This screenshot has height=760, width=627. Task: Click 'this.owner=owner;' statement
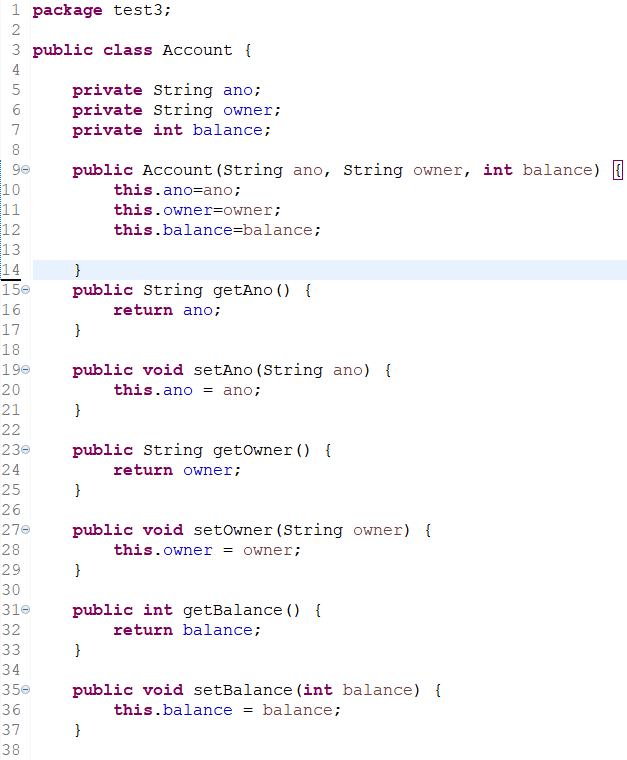pyautogui.click(x=197, y=210)
